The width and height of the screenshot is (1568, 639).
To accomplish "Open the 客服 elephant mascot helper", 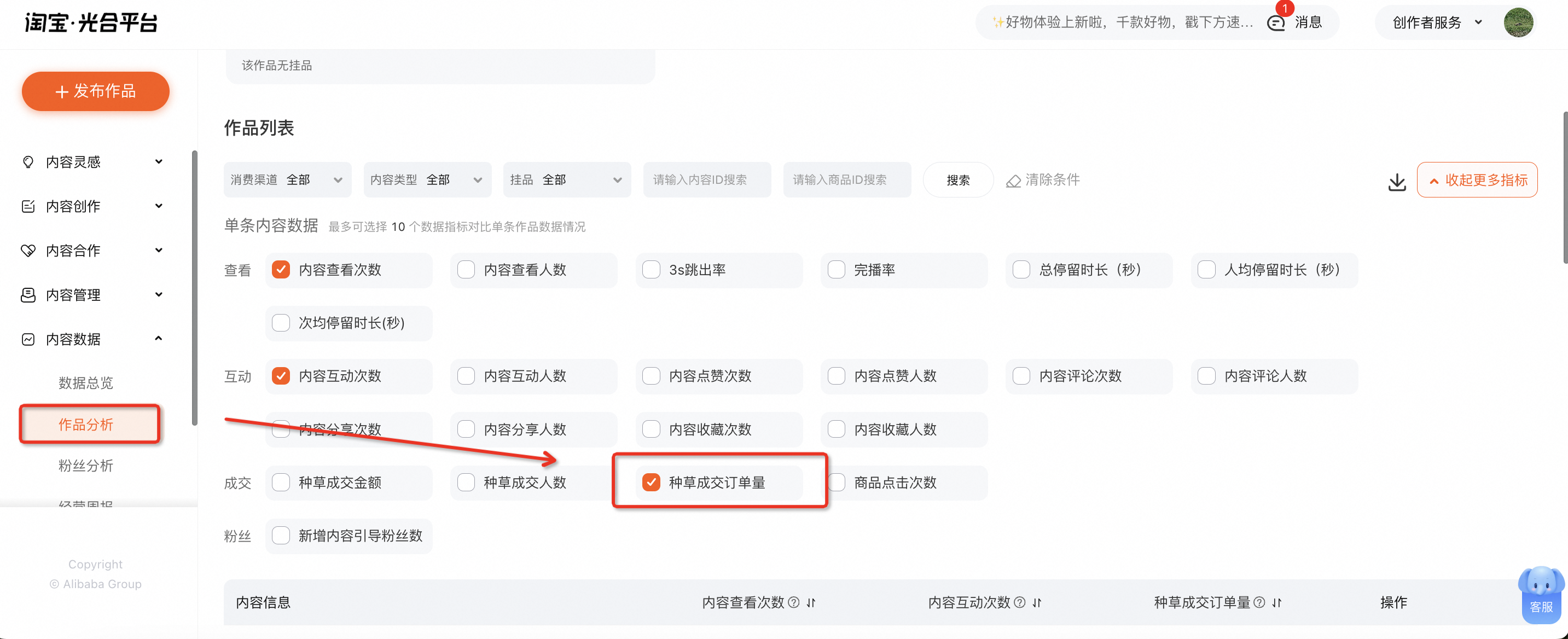I will click(x=1541, y=594).
